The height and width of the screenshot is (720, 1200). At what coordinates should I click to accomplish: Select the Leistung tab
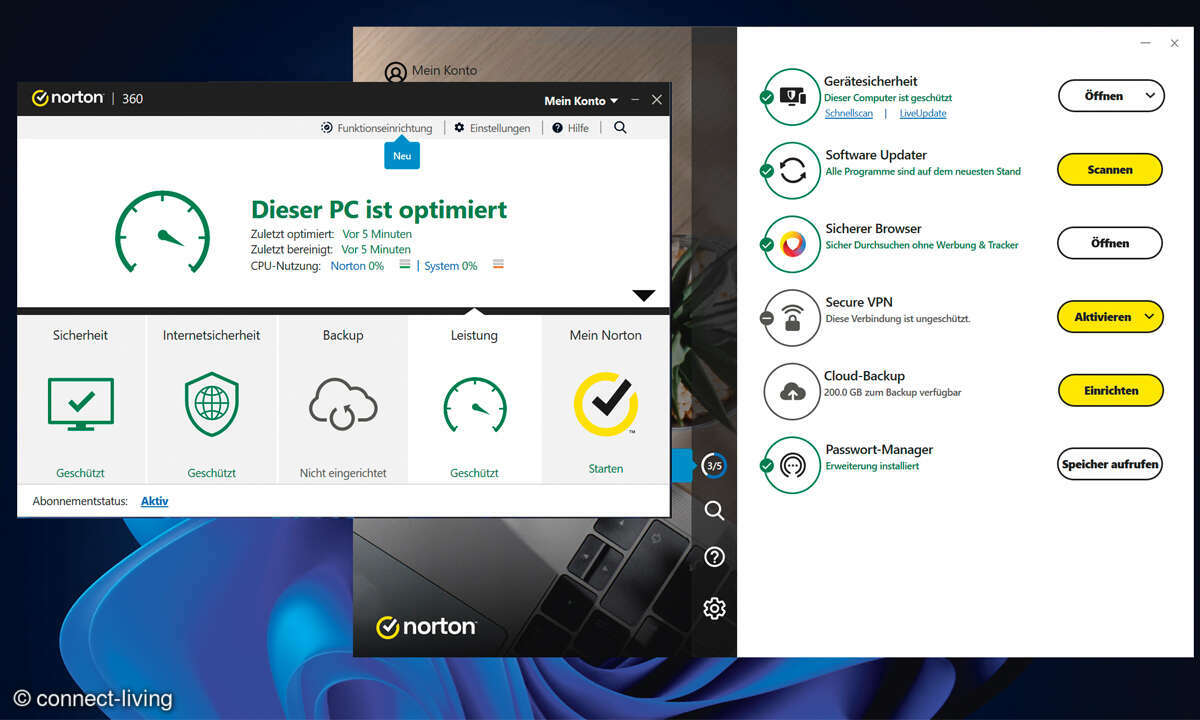(474, 400)
